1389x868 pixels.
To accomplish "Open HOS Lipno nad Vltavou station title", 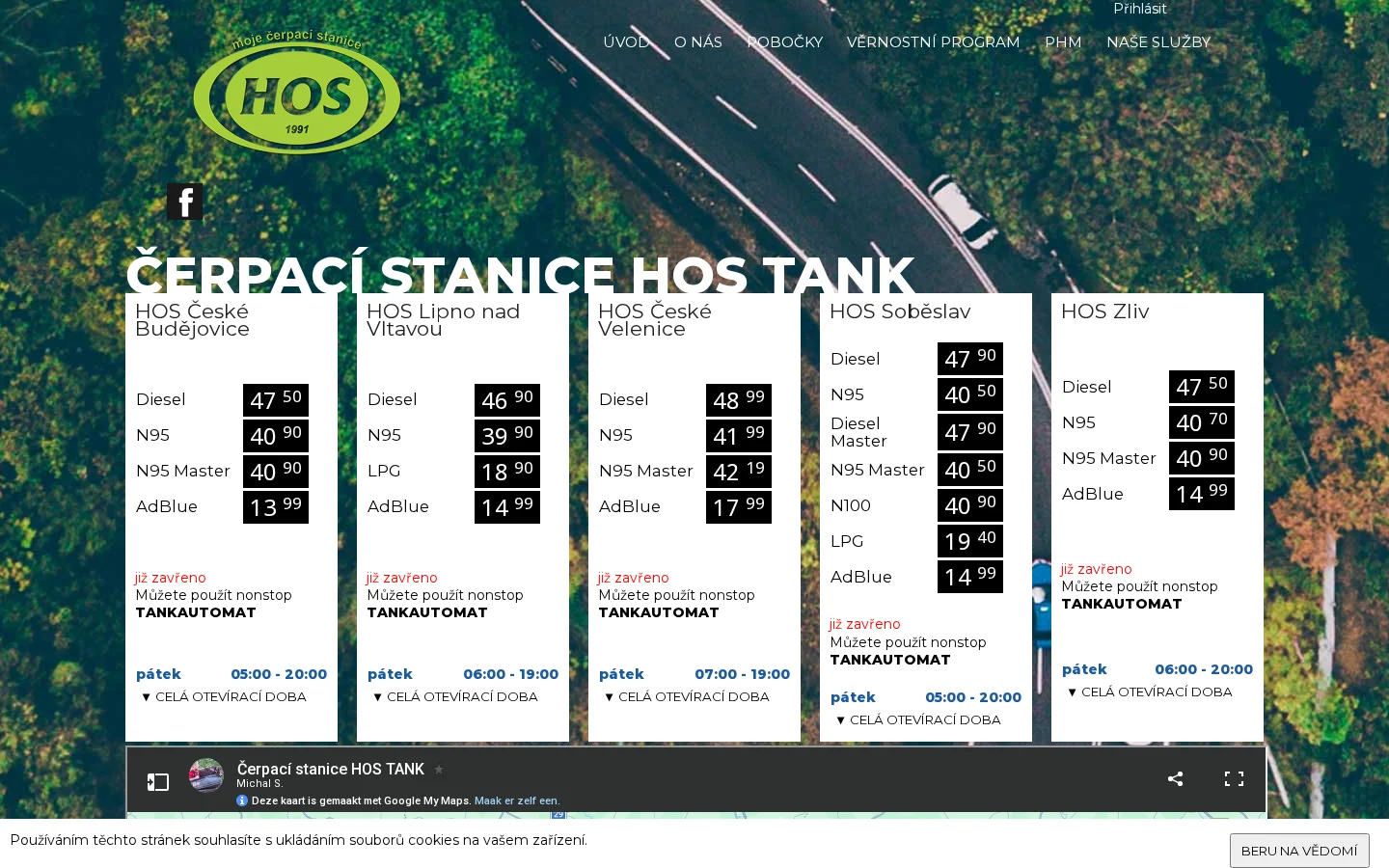I will point(444,320).
